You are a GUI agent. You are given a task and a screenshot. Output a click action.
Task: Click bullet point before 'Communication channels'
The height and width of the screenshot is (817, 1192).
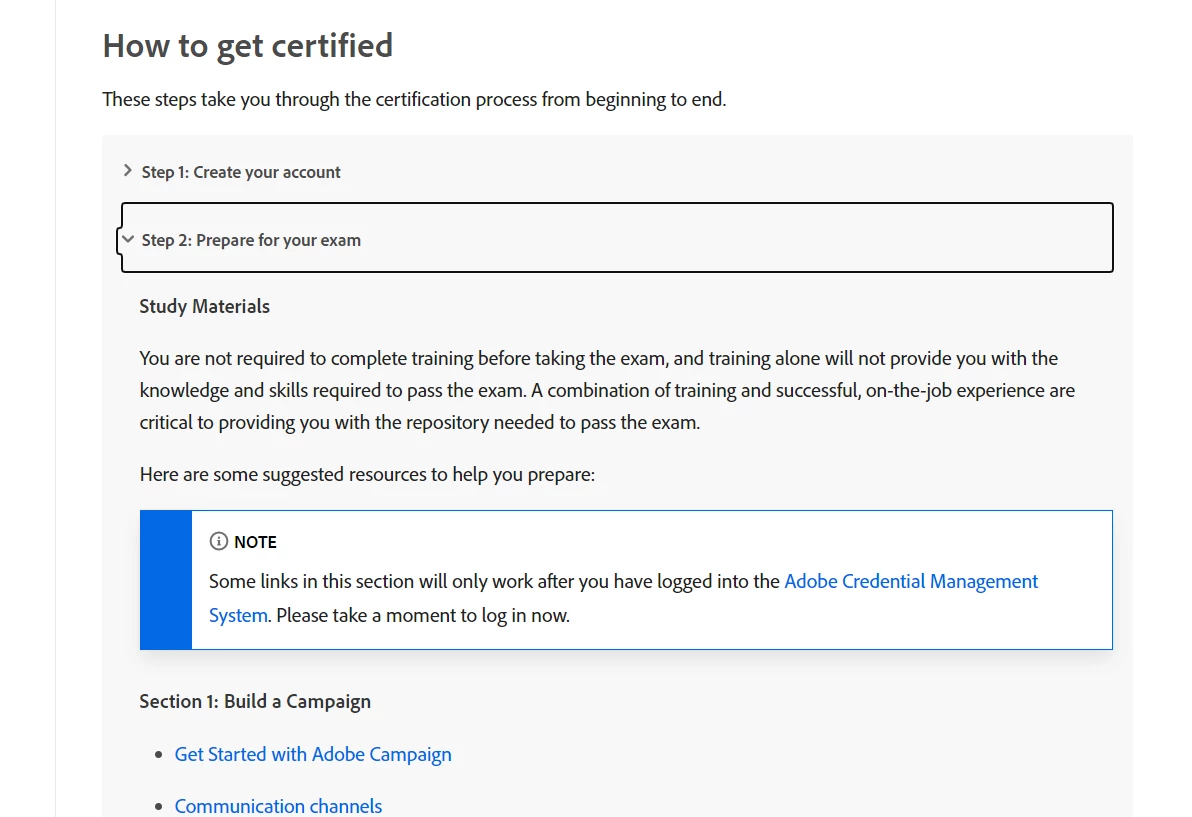tap(158, 806)
